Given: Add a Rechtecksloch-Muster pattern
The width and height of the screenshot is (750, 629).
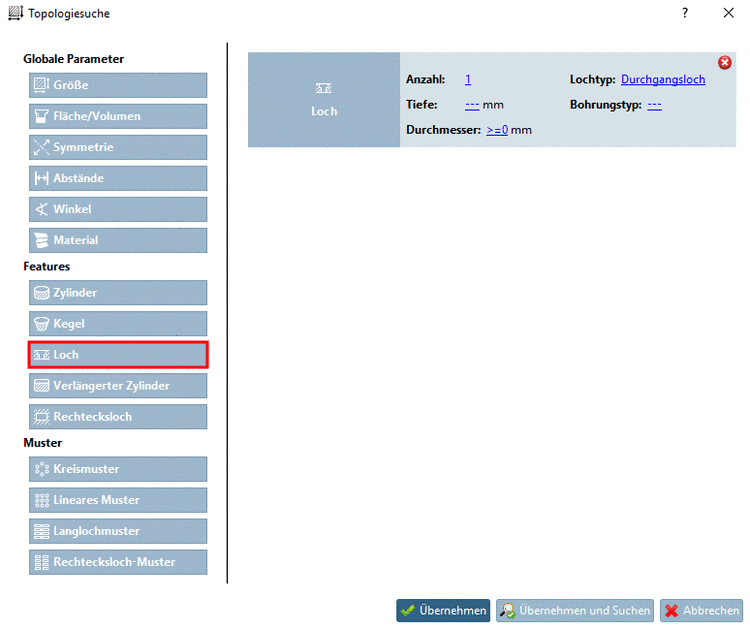Looking at the screenshot, I should pyautogui.click(x=118, y=562).
